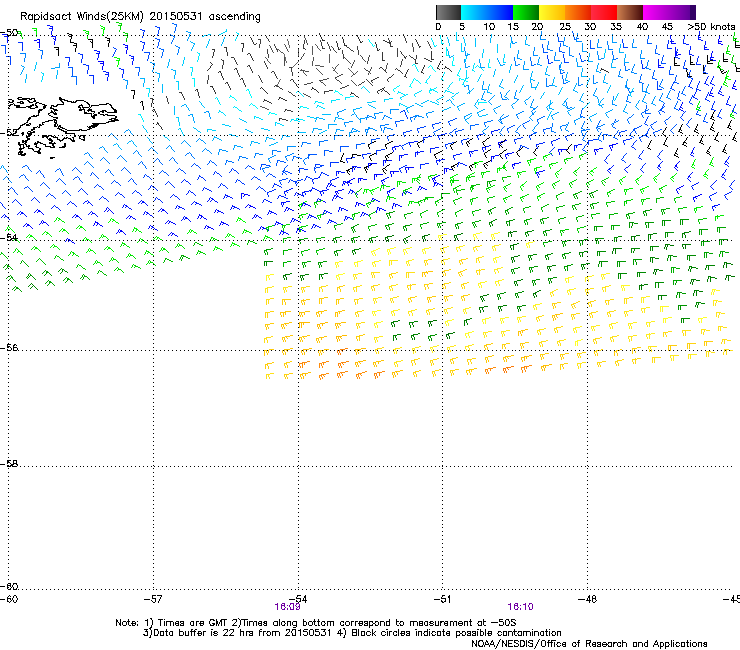
Task: Click the -52 latitude axis label
Action: coord(9,133)
